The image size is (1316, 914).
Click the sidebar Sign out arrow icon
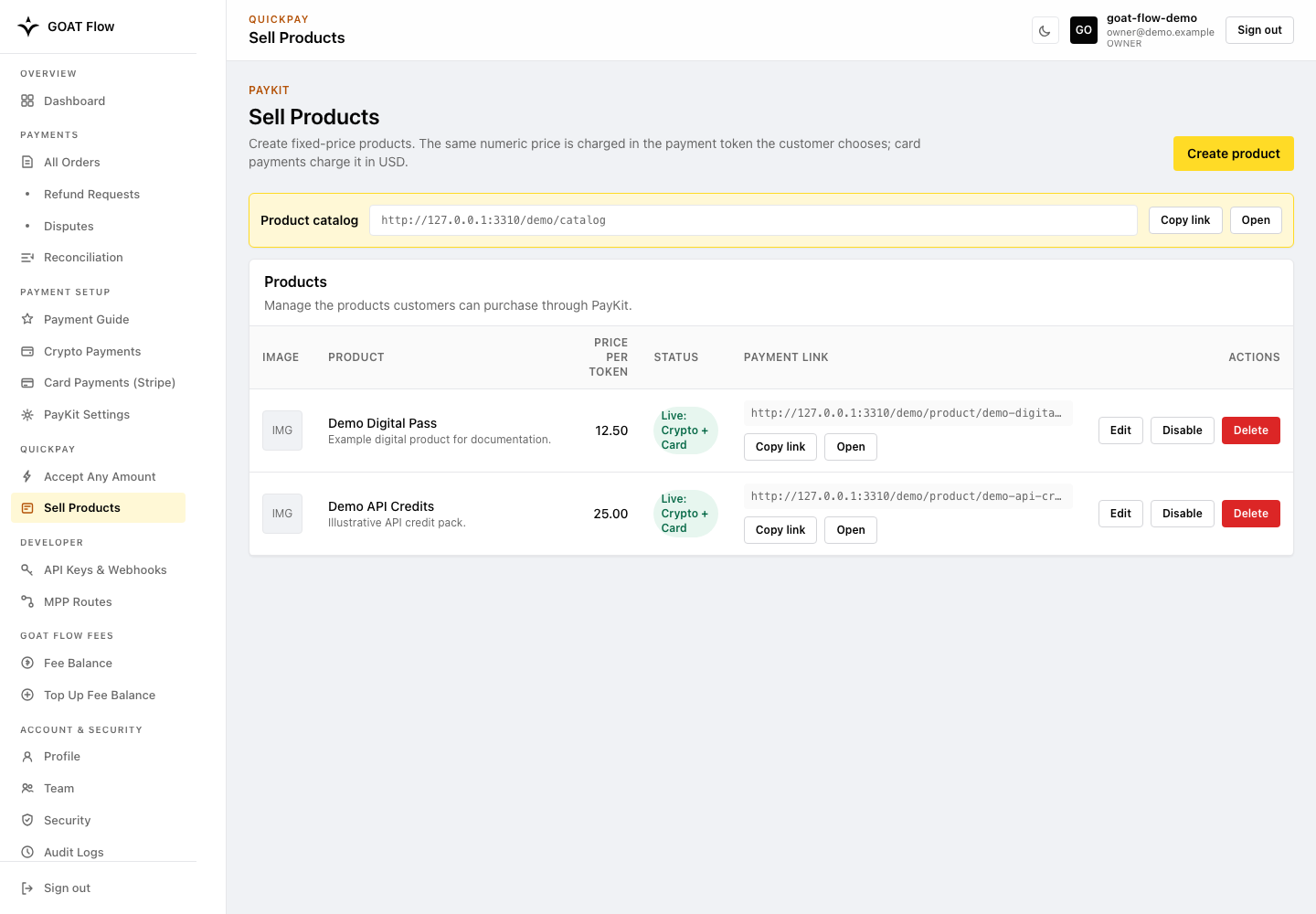(x=27, y=888)
